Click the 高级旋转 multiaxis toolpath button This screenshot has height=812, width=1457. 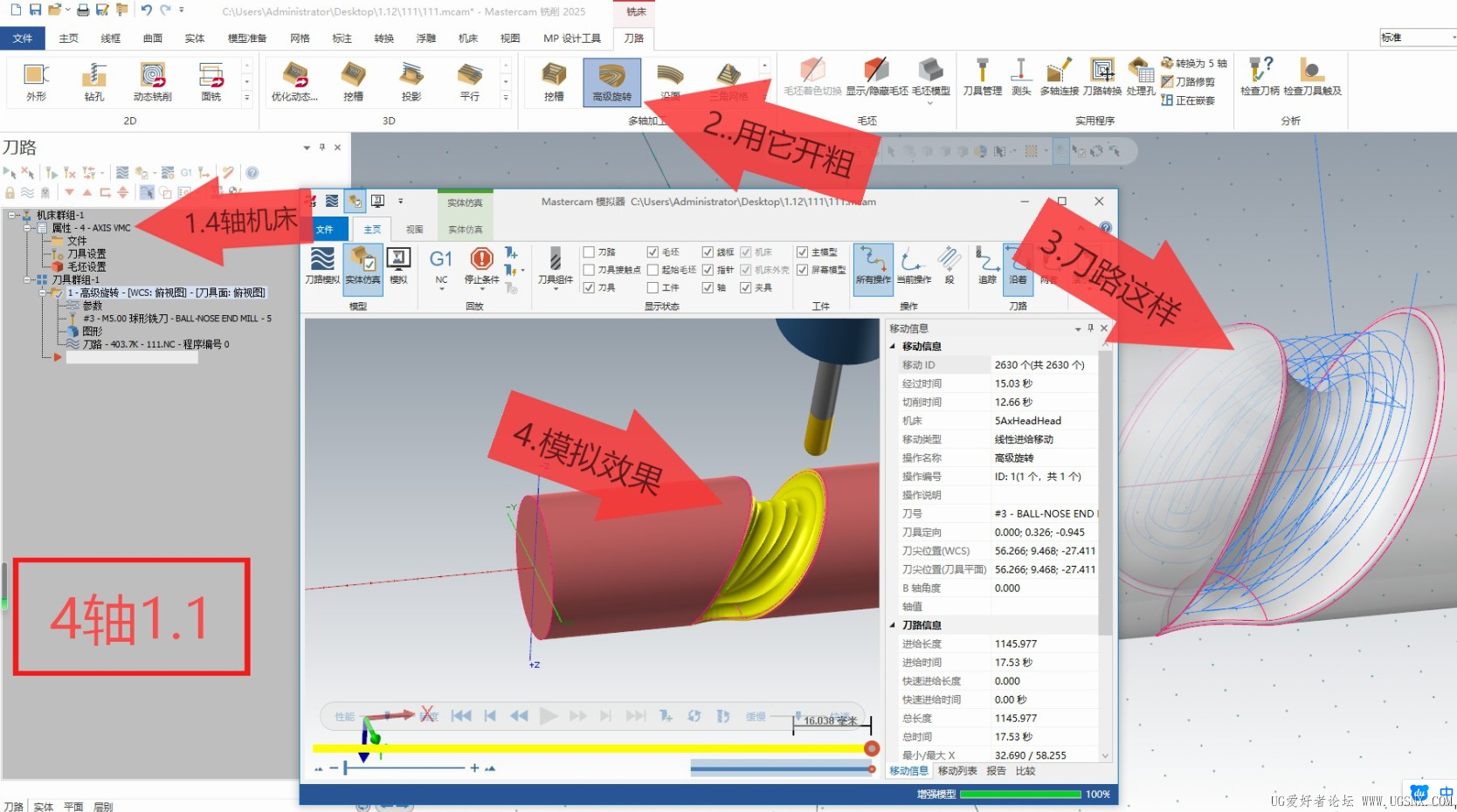point(611,82)
